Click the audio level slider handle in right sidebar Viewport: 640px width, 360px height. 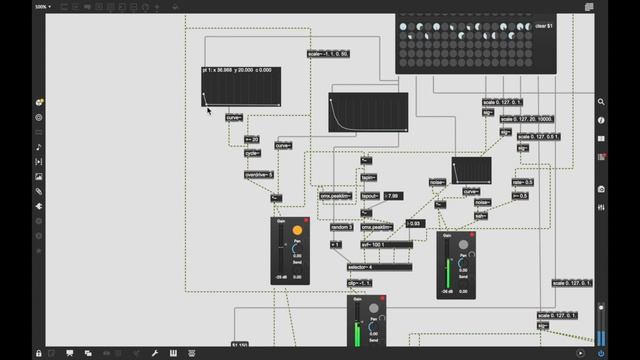[x=601, y=307]
